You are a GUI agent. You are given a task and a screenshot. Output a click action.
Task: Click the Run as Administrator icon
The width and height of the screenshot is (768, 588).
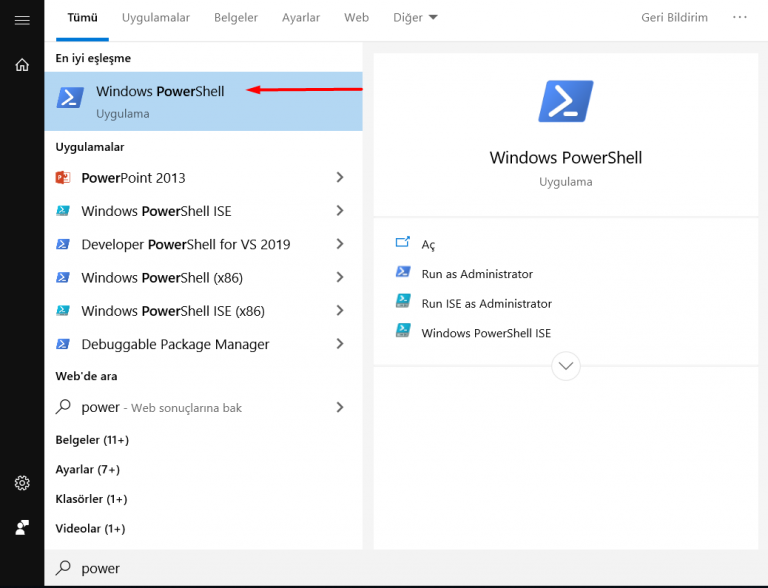(x=403, y=271)
